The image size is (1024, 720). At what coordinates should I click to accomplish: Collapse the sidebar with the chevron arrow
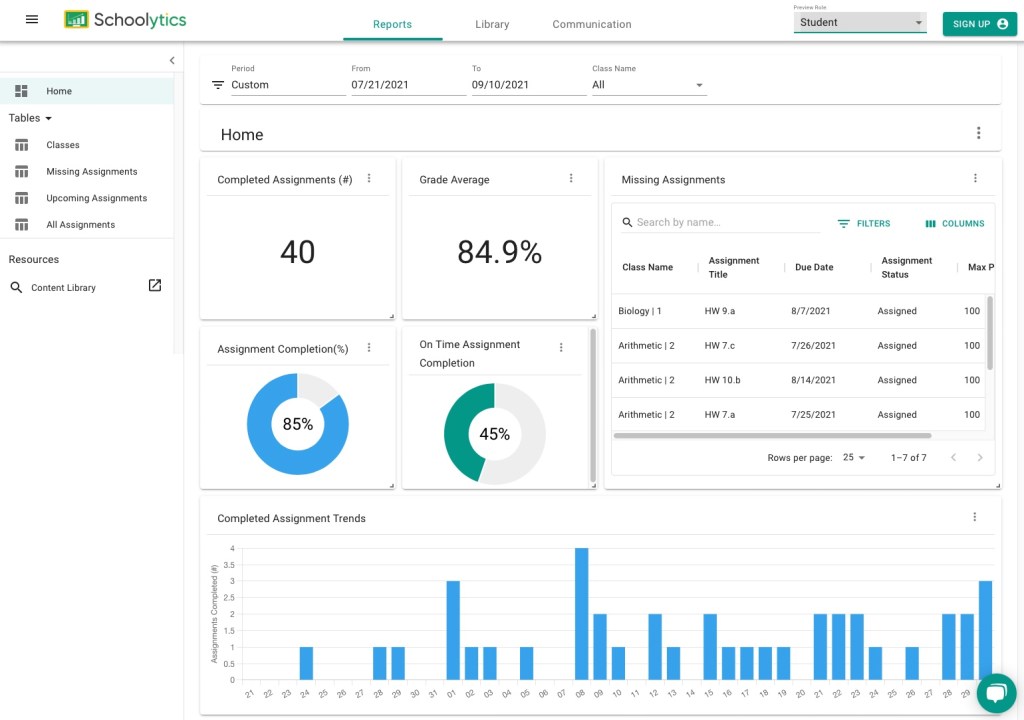click(172, 60)
